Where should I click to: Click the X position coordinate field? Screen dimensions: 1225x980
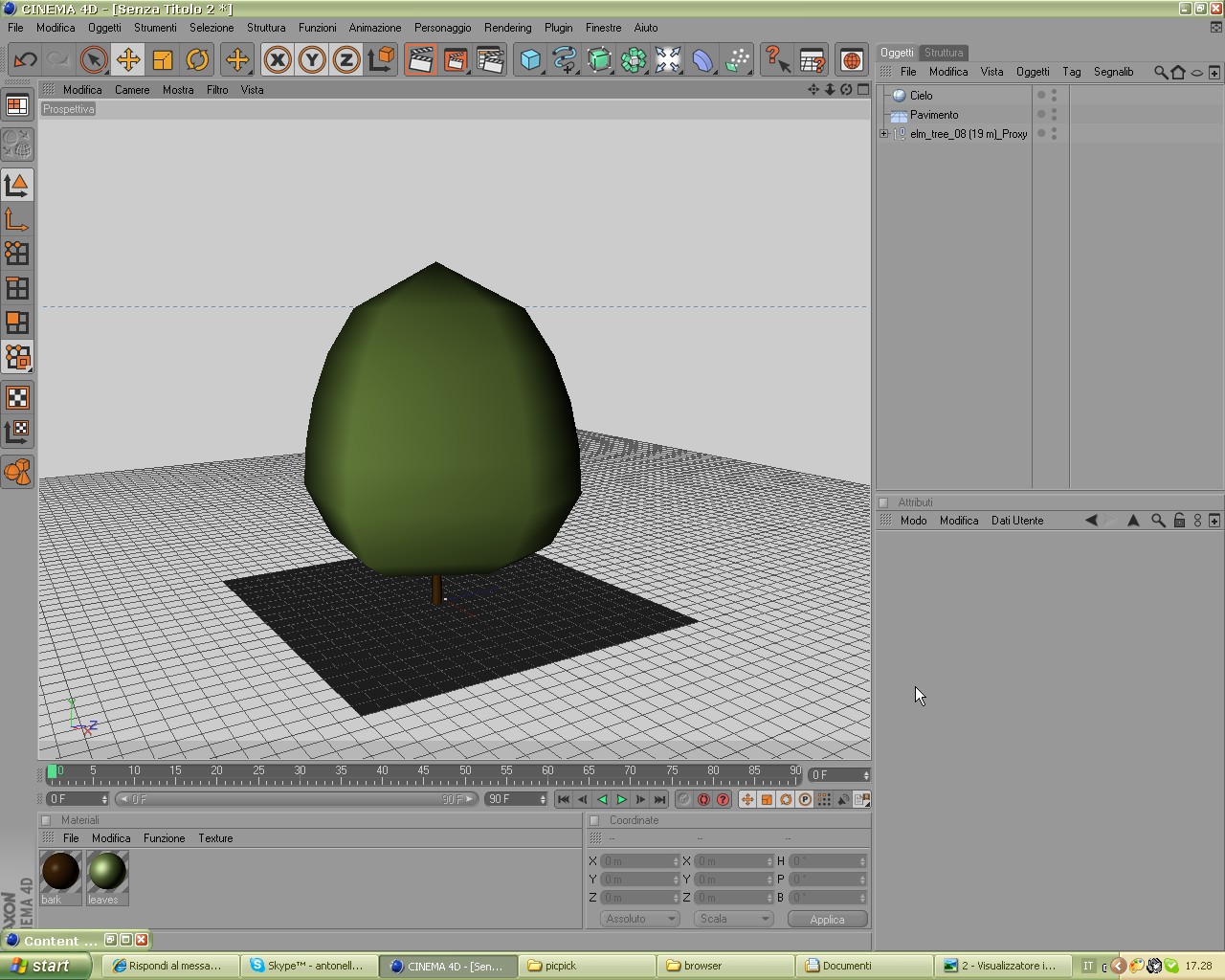point(639,861)
